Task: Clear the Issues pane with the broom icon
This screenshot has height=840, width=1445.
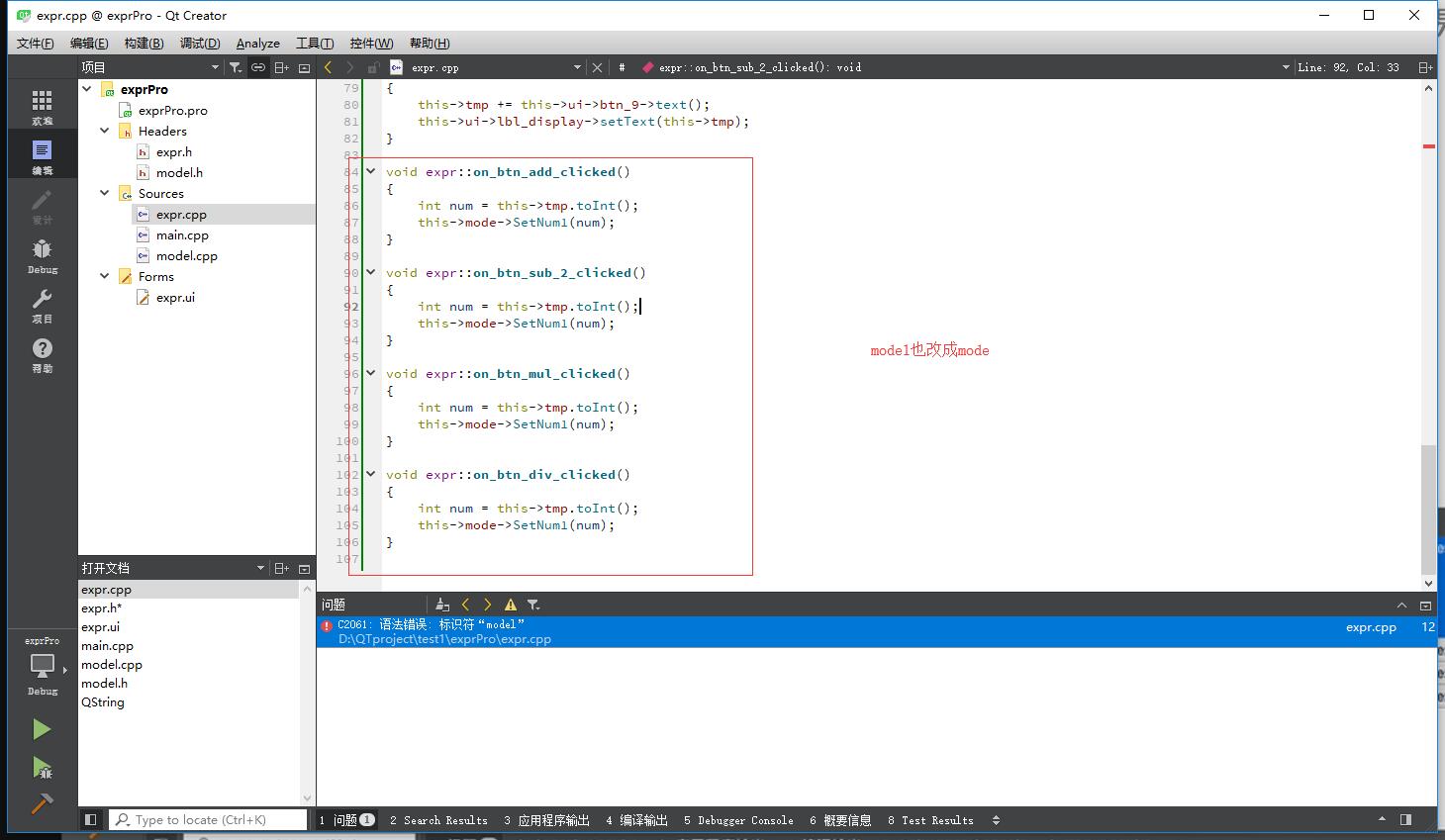Action: point(441,604)
